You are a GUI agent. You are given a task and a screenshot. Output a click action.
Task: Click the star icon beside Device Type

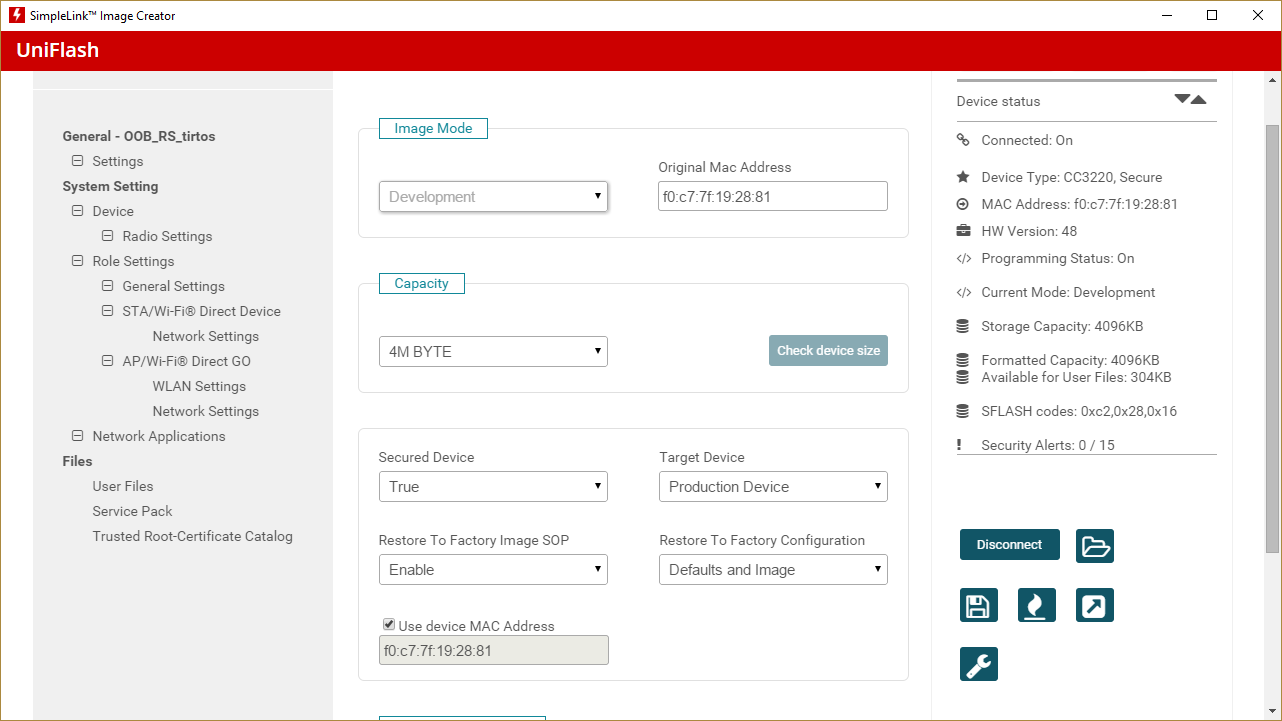click(963, 177)
